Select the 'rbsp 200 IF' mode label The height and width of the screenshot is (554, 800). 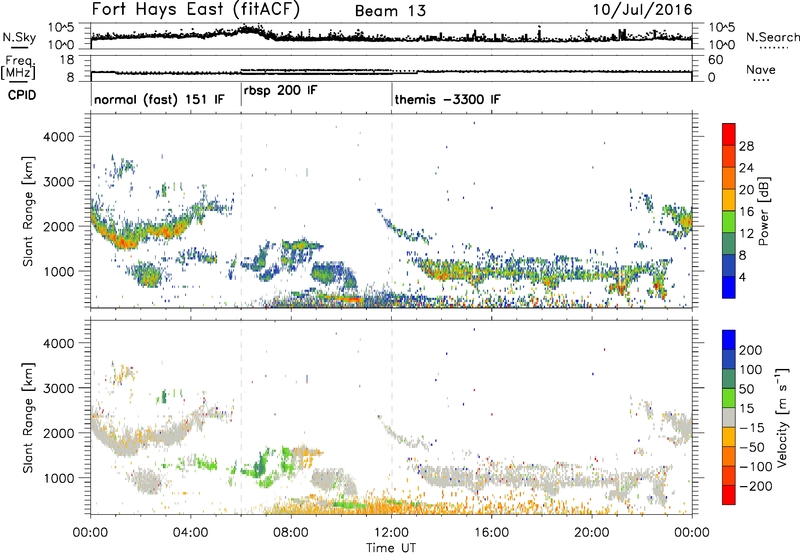[281, 91]
